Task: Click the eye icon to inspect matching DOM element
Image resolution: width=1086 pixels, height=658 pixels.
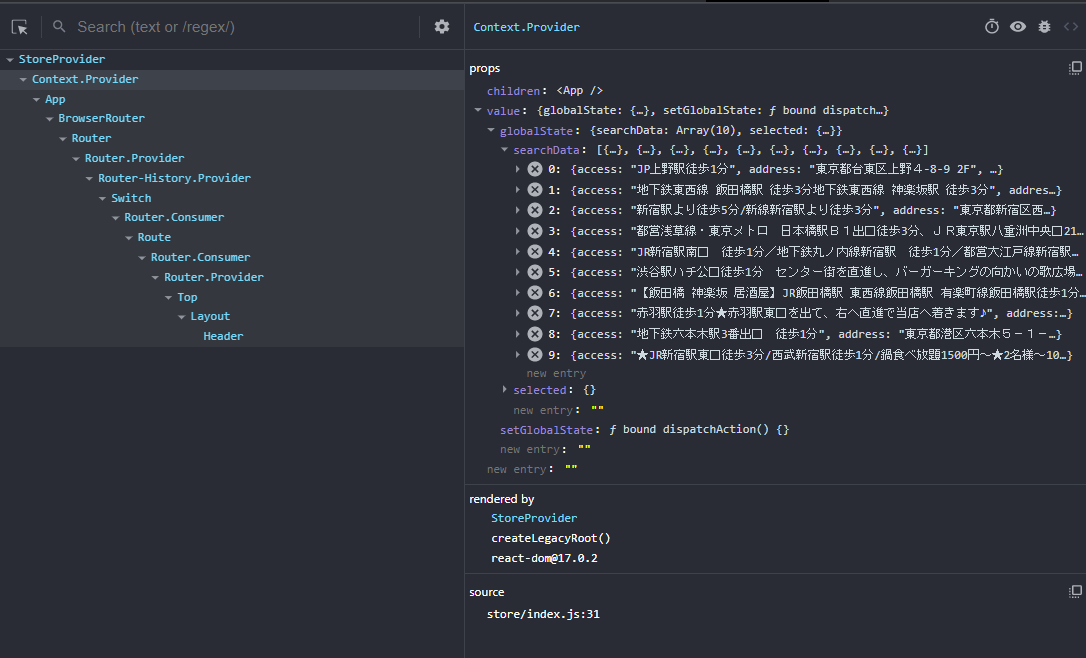Action: pyautogui.click(x=1017, y=27)
